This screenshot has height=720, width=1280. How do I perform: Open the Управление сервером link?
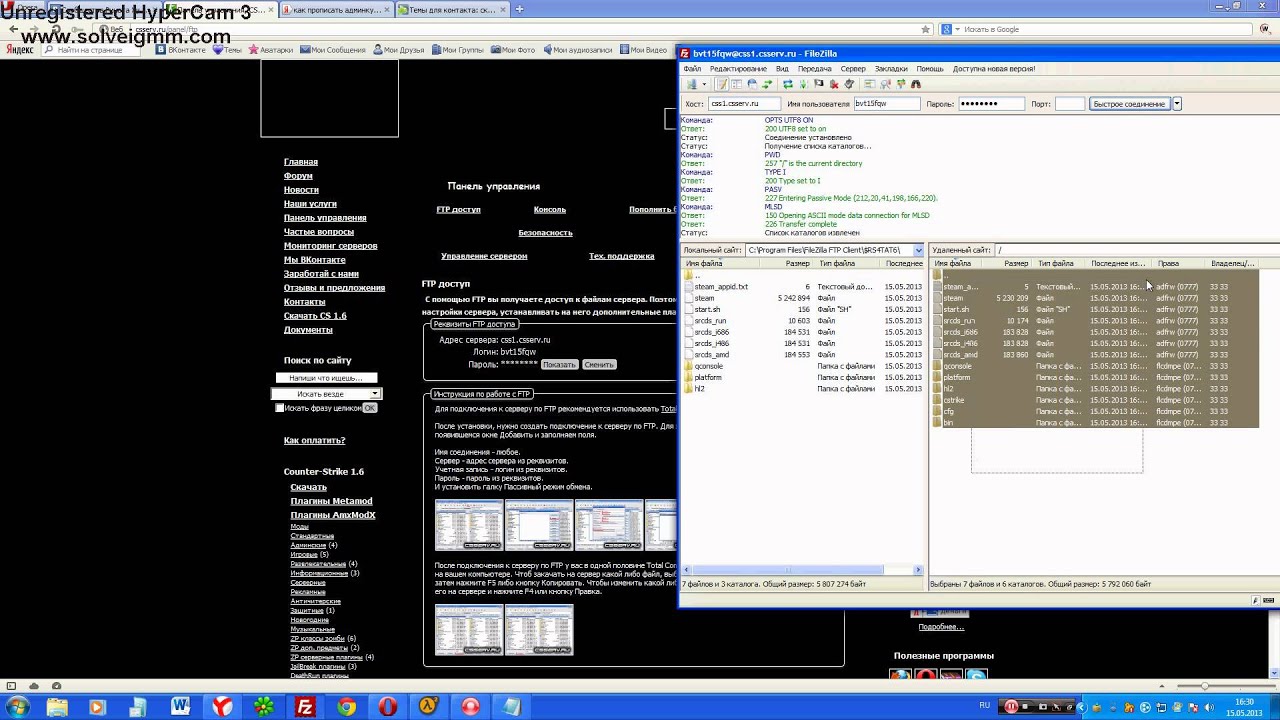click(484, 256)
